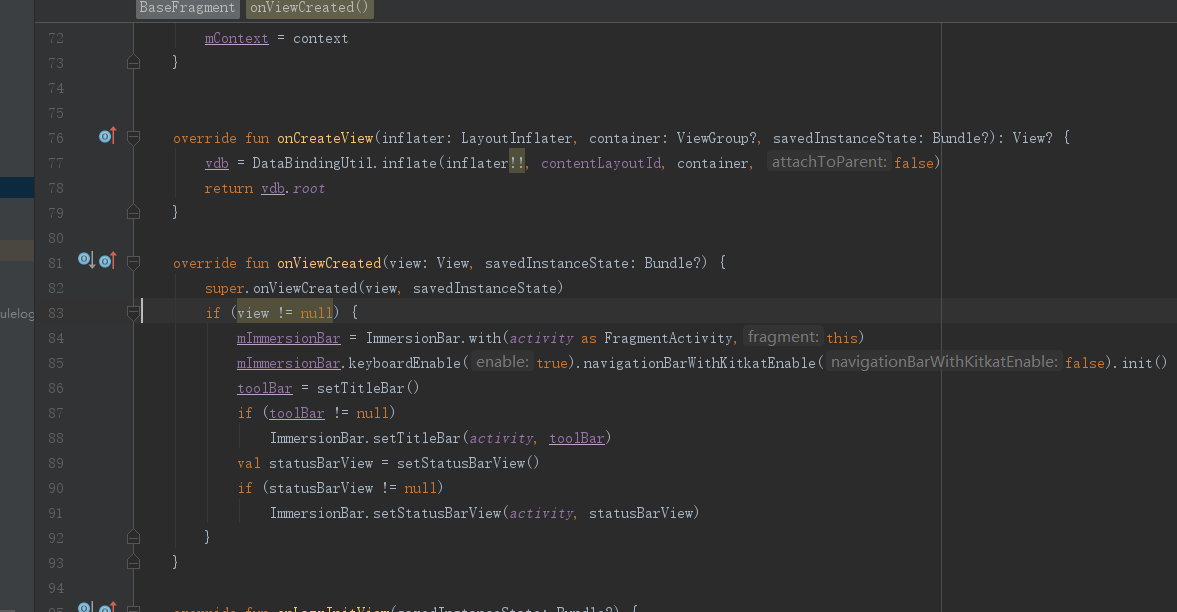The width and height of the screenshot is (1177, 612).
Task: Click the go-to-super up-arrow icon beside onViewCreated
Action: 106,260
